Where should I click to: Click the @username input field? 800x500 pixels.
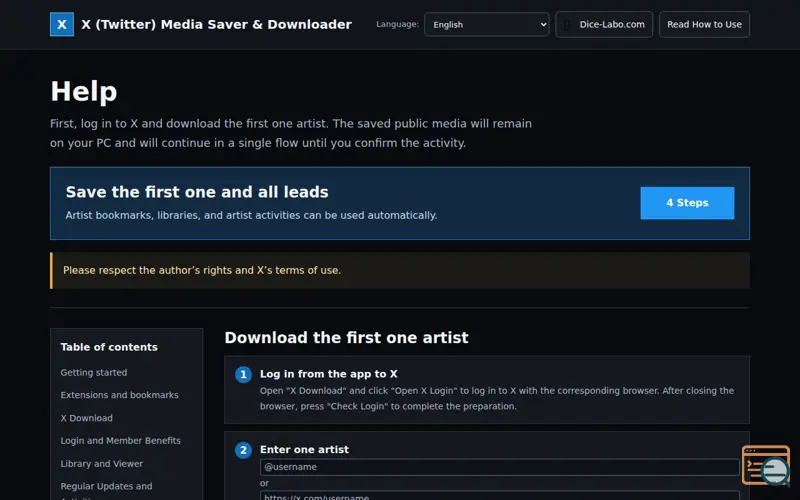click(499, 467)
